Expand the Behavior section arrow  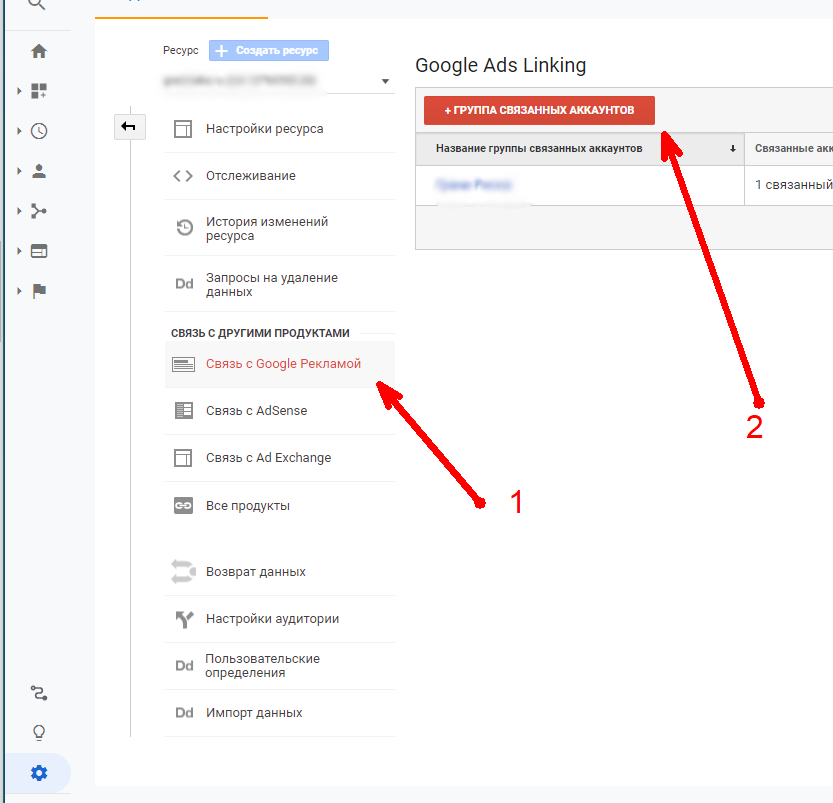(19, 251)
